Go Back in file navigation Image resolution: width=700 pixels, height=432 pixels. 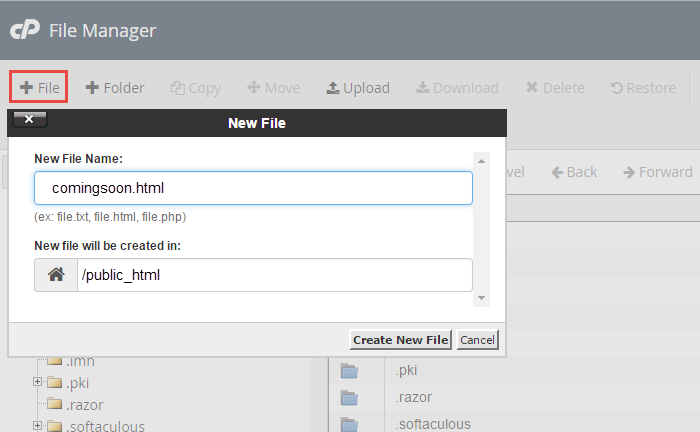pos(574,172)
